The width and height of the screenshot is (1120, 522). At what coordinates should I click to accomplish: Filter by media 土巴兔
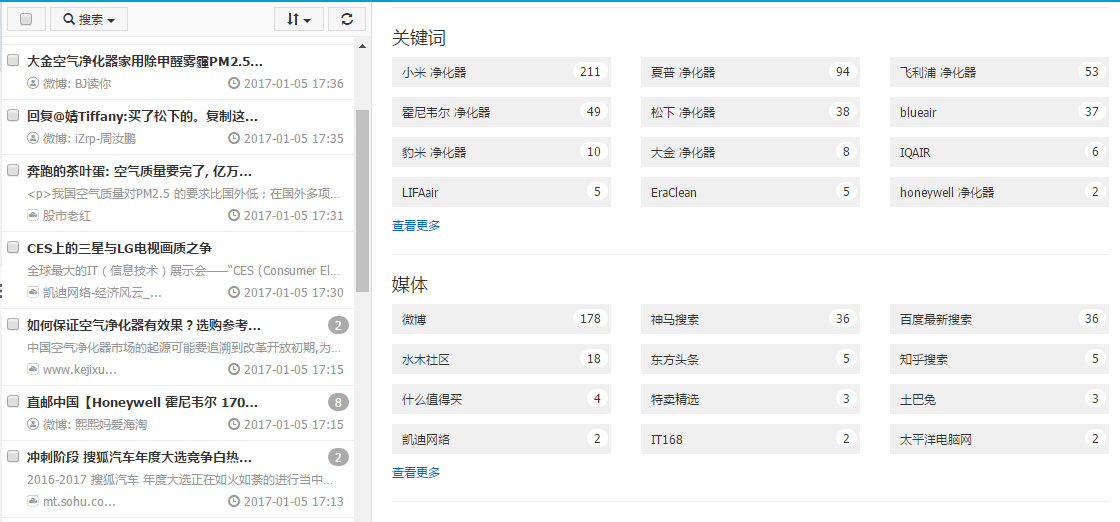999,399
